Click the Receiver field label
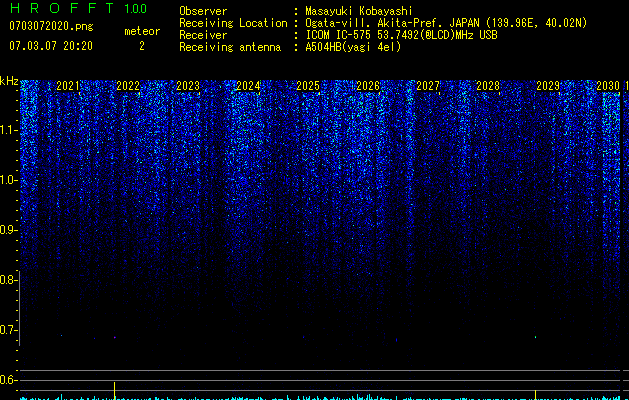629x400 pixels. 203,35
